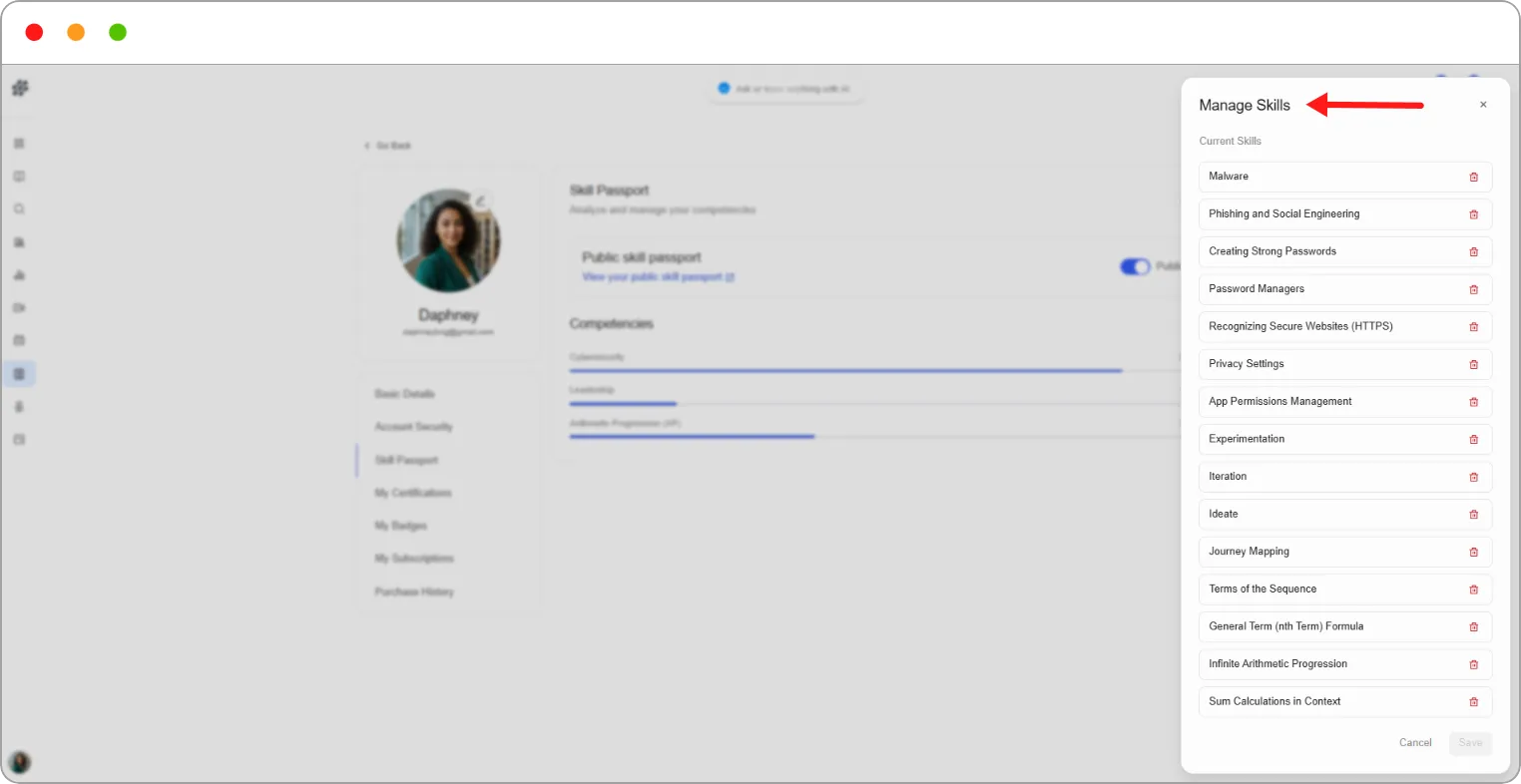Delete the Journey Mapping skill
Viewport: 1521px width, 784px height.
tap(1473, 552)
